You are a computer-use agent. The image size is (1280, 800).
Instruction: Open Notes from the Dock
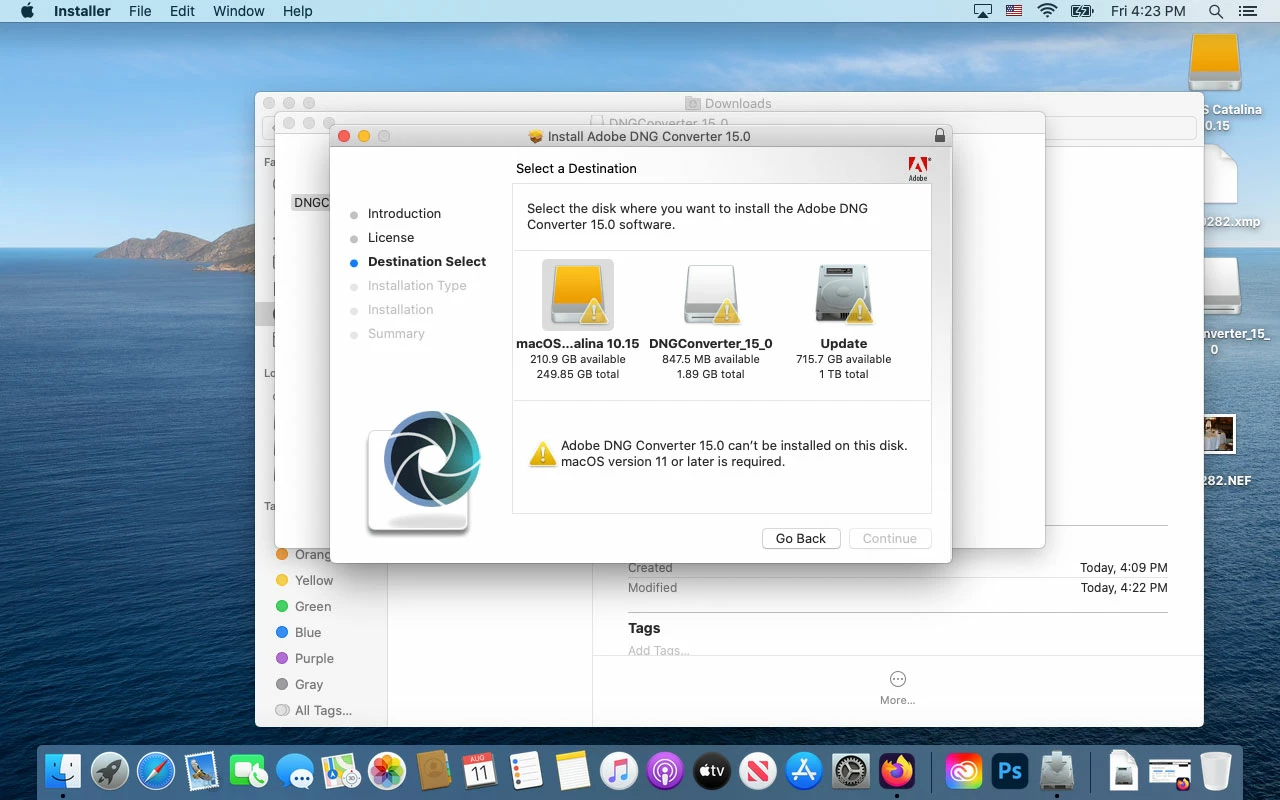pos(573,771)
